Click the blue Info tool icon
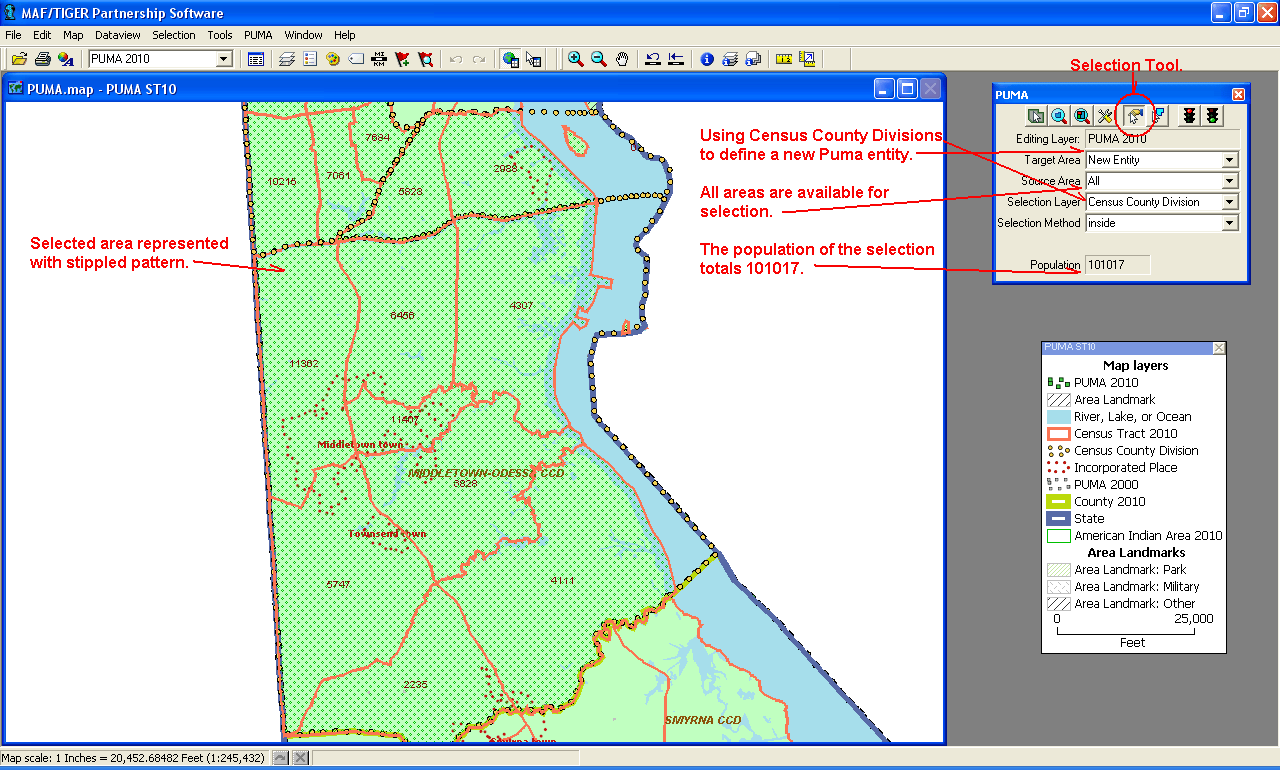Image resolution: width=1280 pixels, height=770 pixels. click(x=707, y=59)
